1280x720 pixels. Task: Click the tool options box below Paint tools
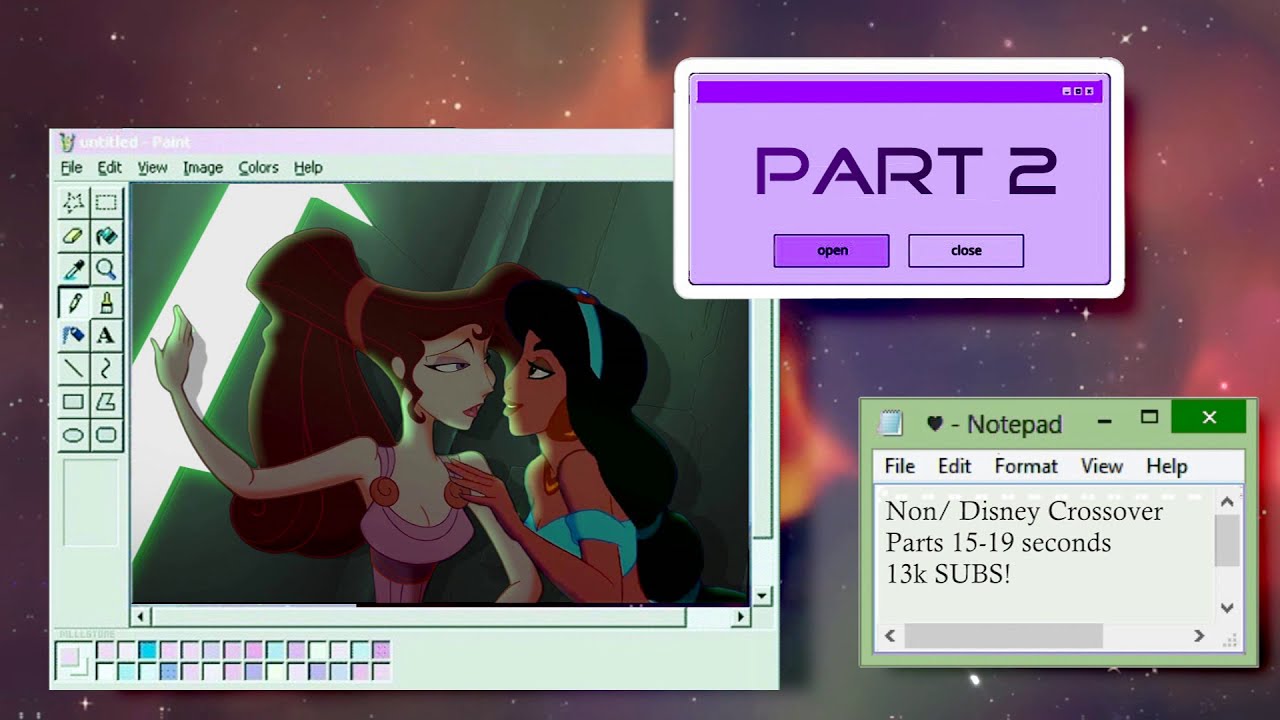[91, 503]
